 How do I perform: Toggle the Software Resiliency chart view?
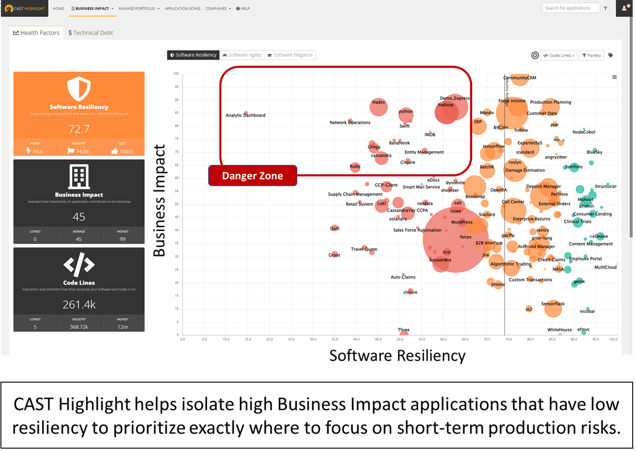[193, 55]
